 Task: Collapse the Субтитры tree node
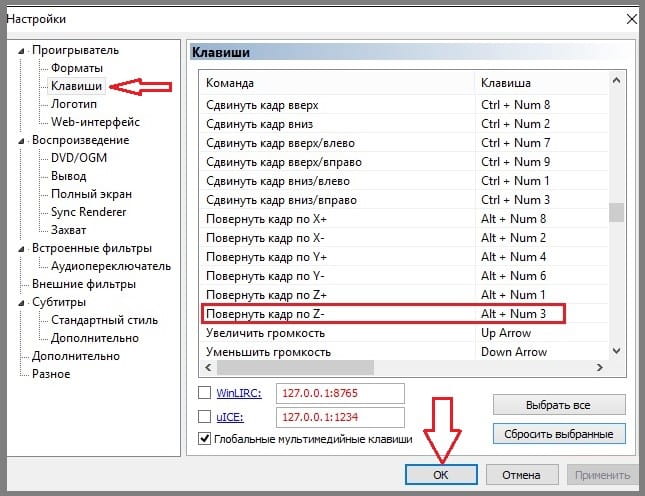coord(21,303)
